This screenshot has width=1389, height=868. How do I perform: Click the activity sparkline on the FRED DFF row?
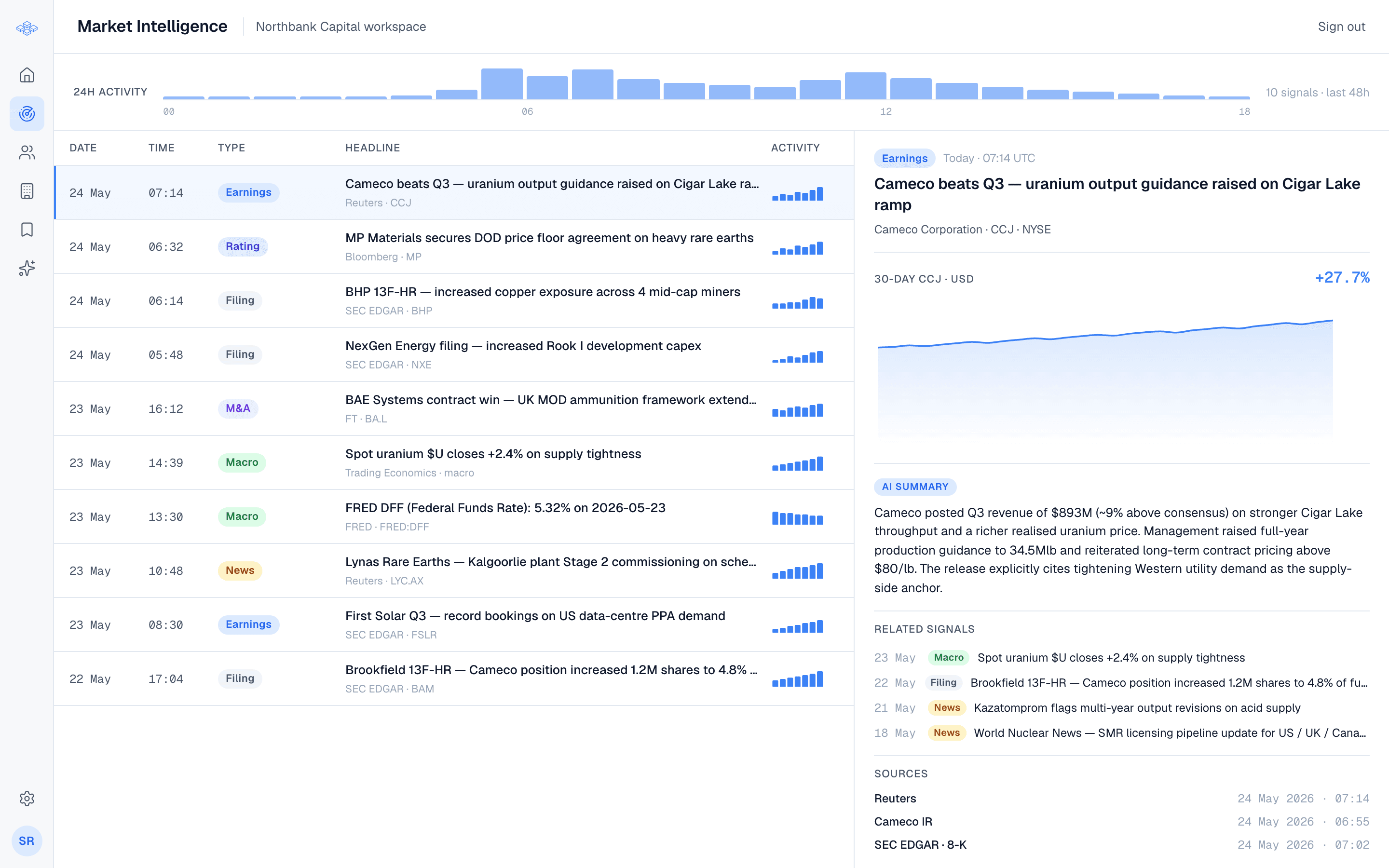[x=797, y=518]
